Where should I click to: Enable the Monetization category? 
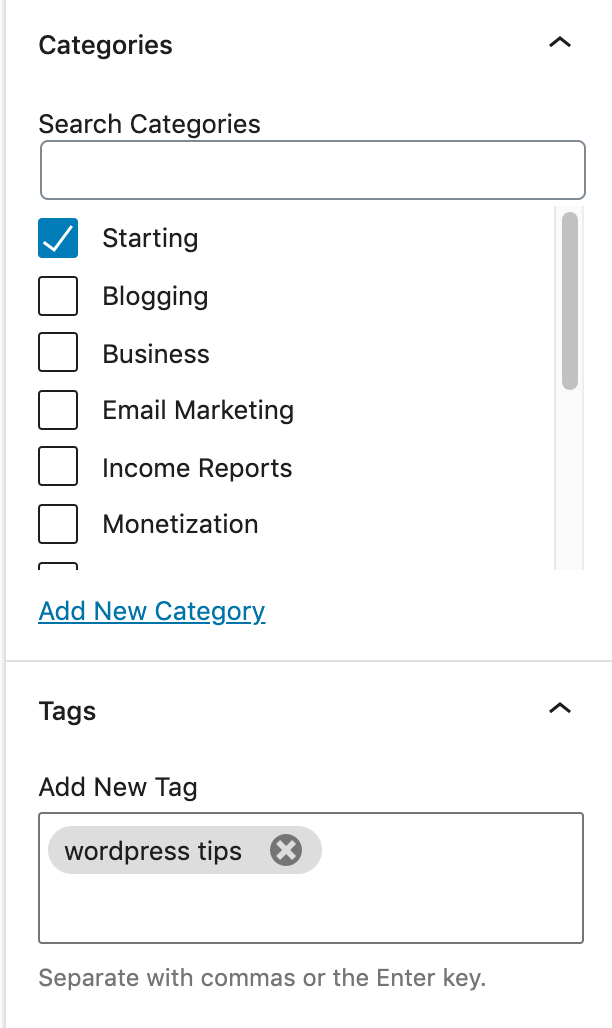click(x=58, y=524)
